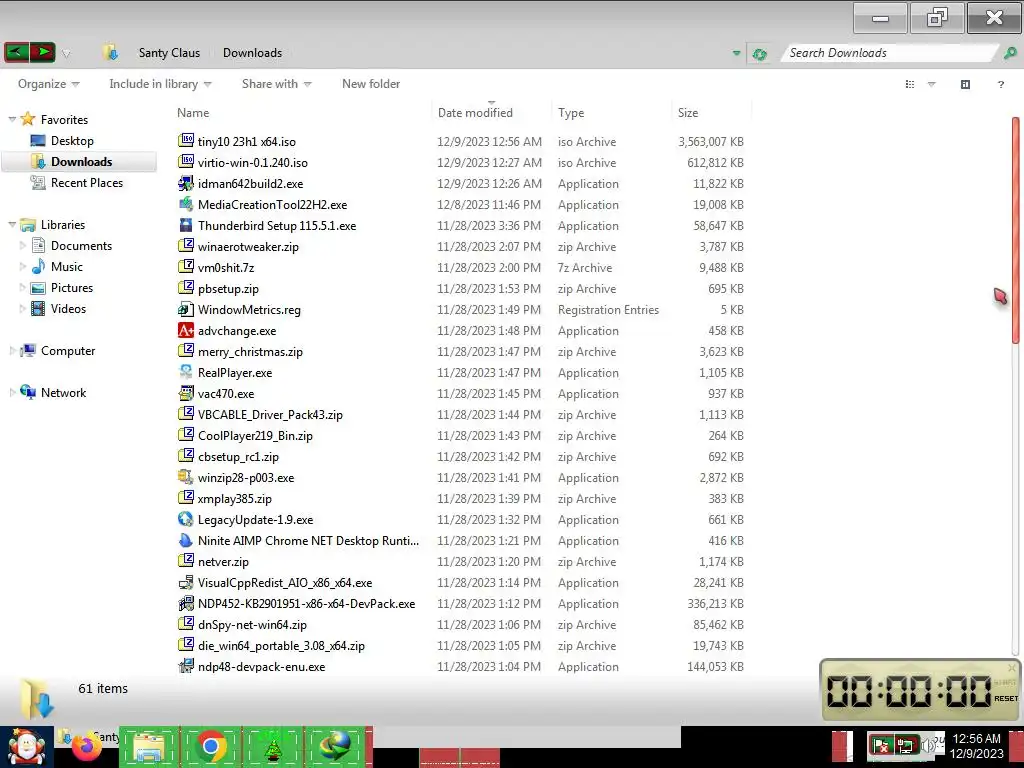Select the file dnSpy-net-win64.zip
The width and height of the screenshot is (1024, 768).
point(252,624)
